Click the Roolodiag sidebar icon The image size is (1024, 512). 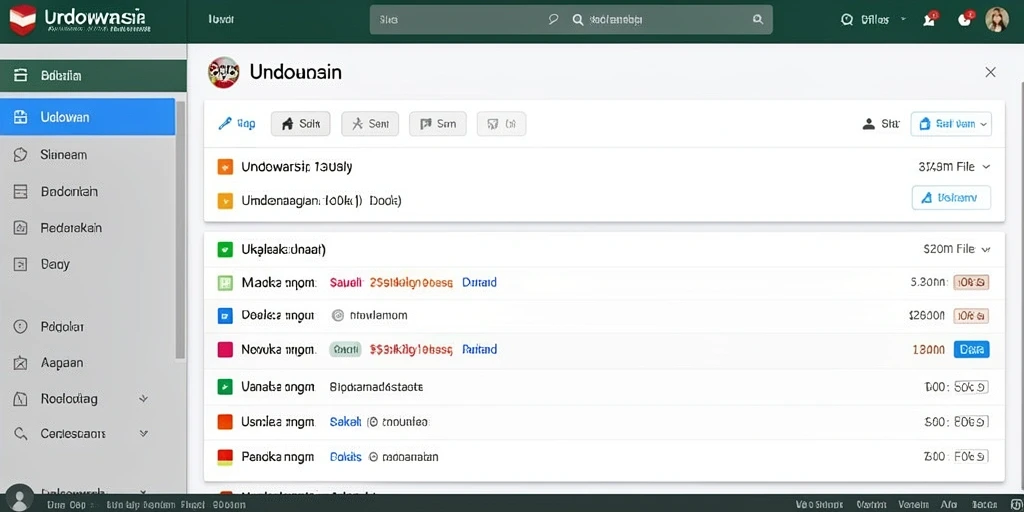[21, 398]
